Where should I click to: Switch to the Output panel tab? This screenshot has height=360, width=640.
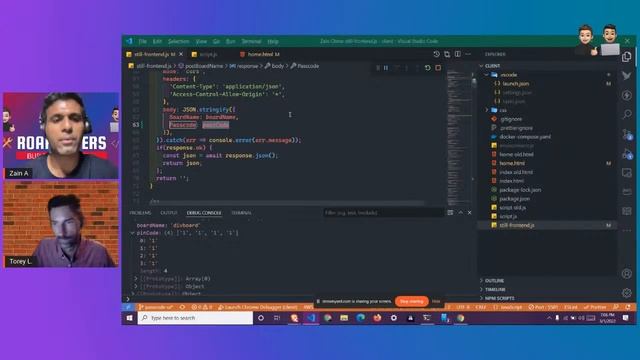pyautogui.click(x=169, y=213)
